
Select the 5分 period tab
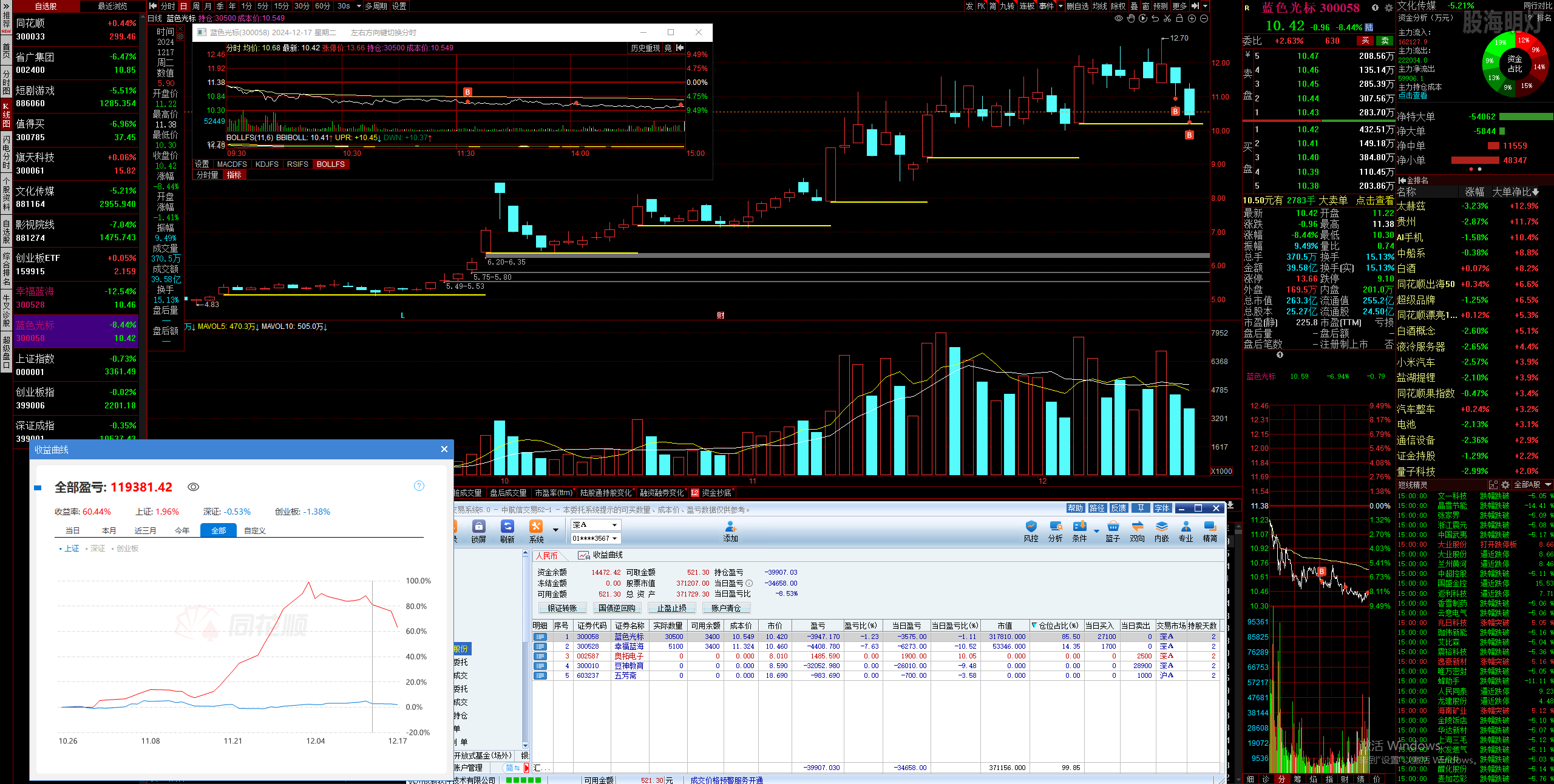click(x=263, y=6)
